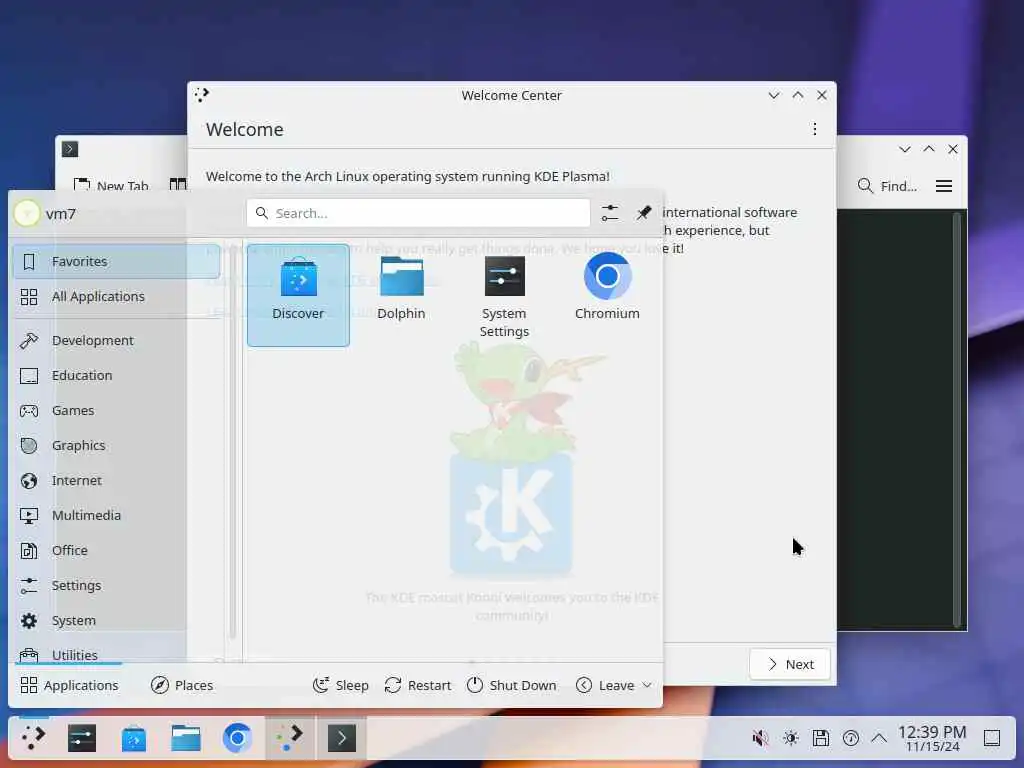This screenshot has width=1024, height=768.
Task: Open the Konsole hamburger menu
Action: click(x=944, y=186)
